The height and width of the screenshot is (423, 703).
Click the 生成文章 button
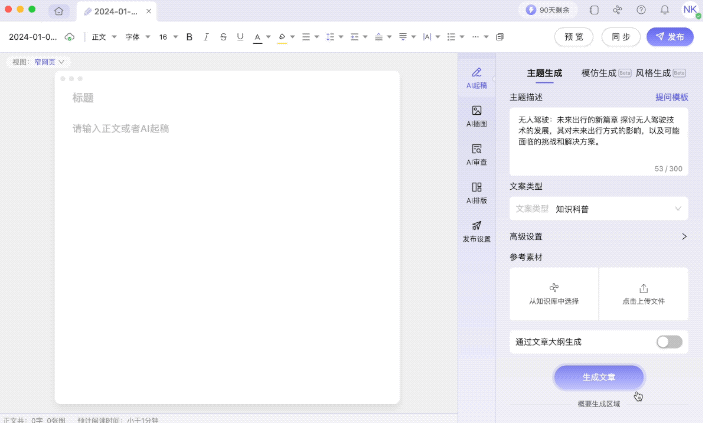598,377
